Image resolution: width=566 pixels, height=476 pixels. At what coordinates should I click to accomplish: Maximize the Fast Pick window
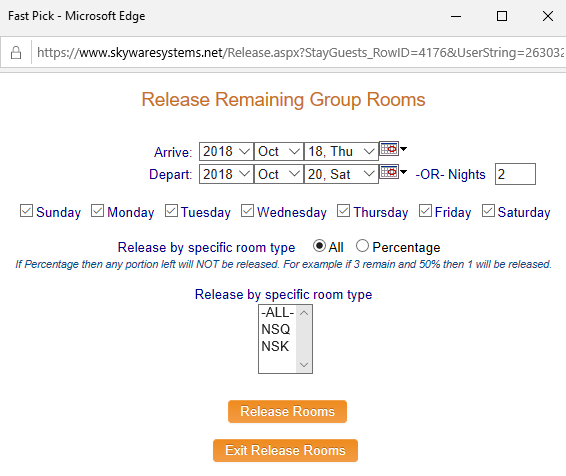502,16
